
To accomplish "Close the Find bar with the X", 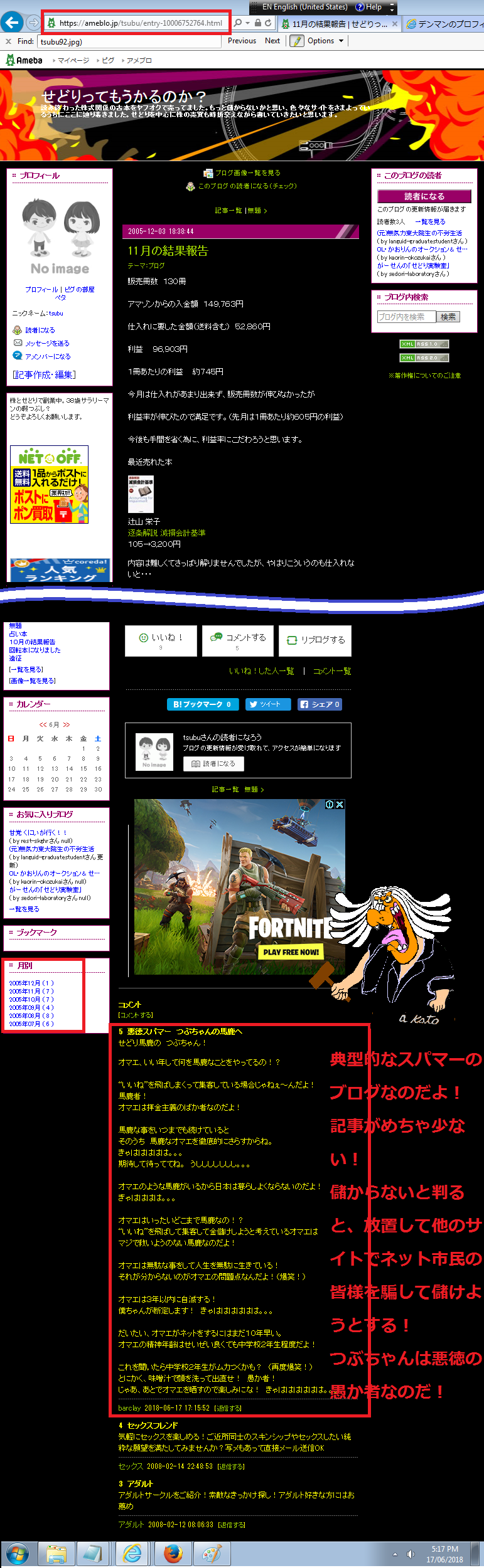I will [8, 41].
